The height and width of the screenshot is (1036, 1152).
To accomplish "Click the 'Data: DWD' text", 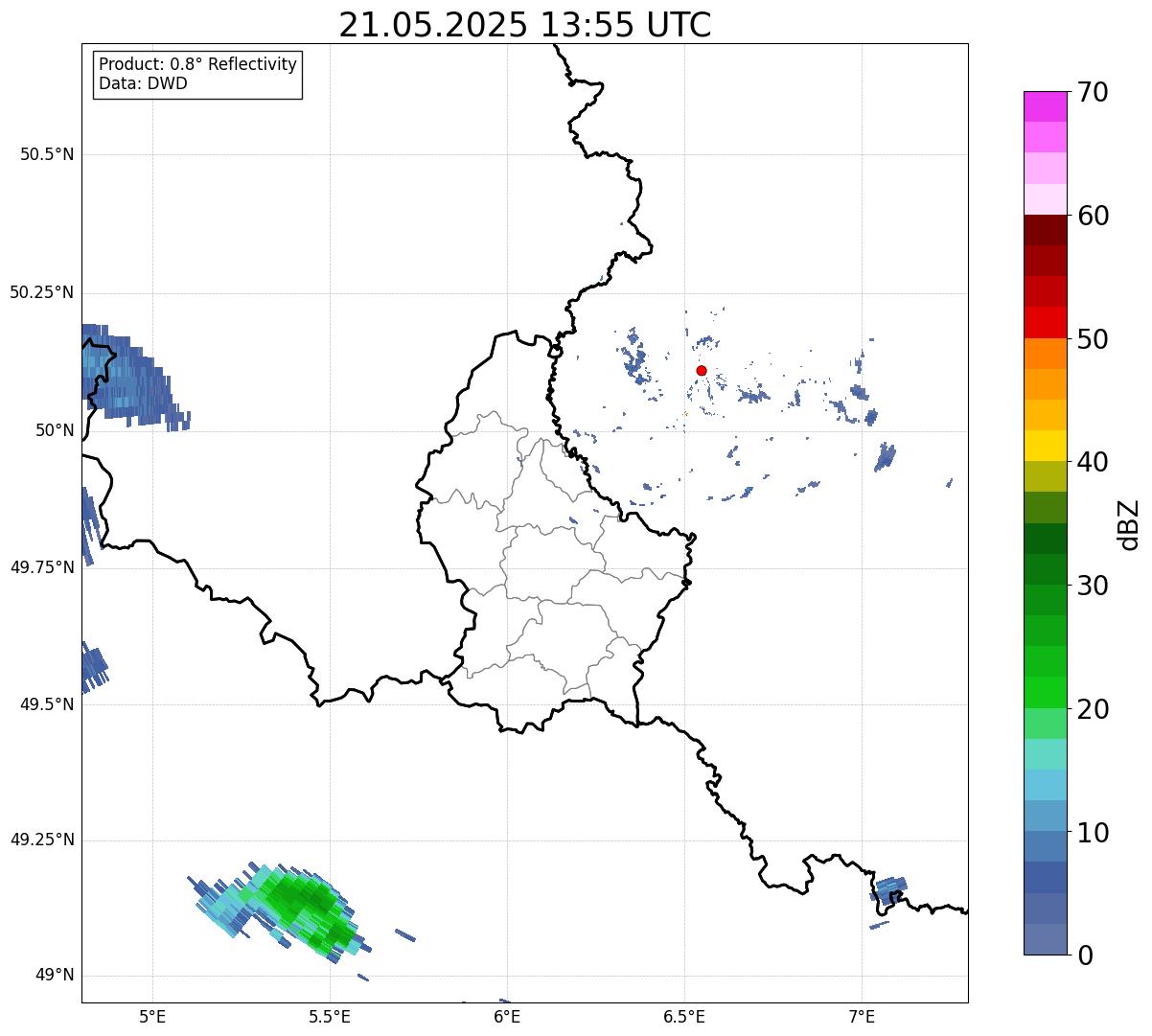I will tap(144, 83).
